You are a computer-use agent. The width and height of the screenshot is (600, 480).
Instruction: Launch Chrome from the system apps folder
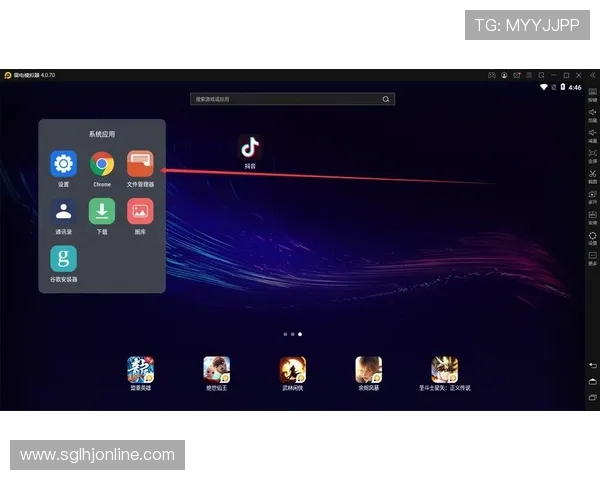[102, 164]
